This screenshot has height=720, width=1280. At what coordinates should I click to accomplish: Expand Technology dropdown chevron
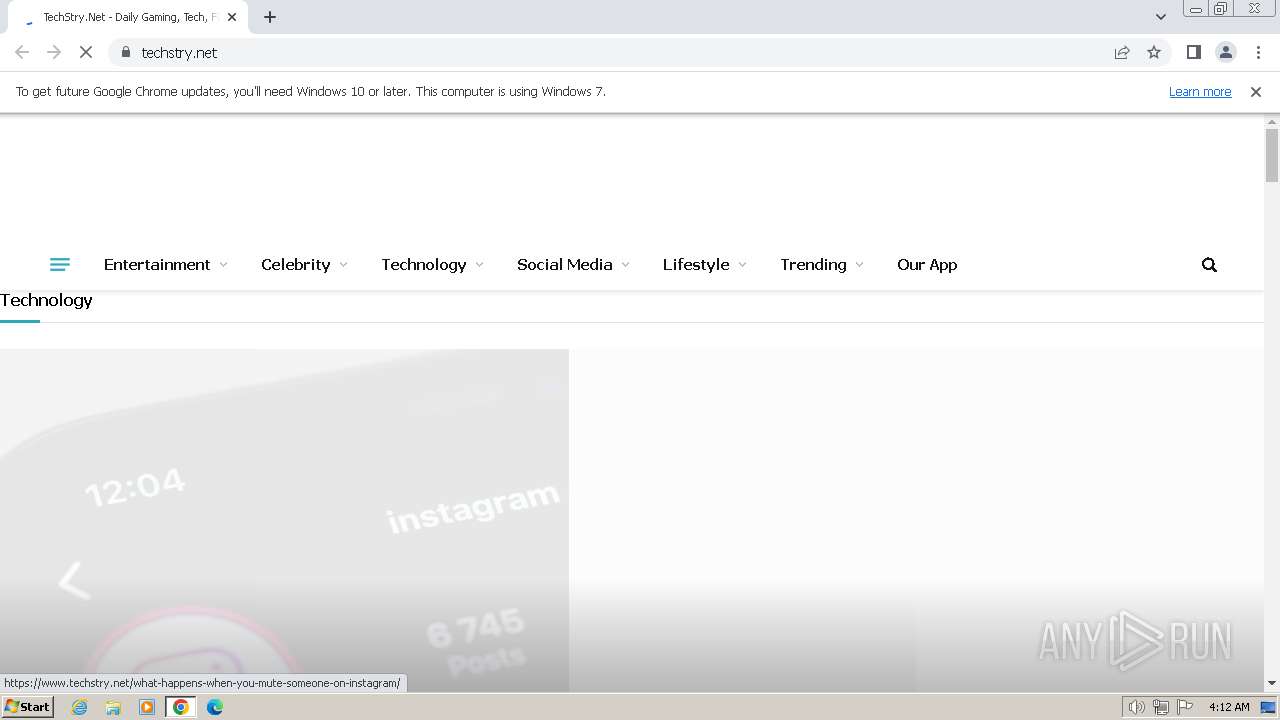pos(479,265)
